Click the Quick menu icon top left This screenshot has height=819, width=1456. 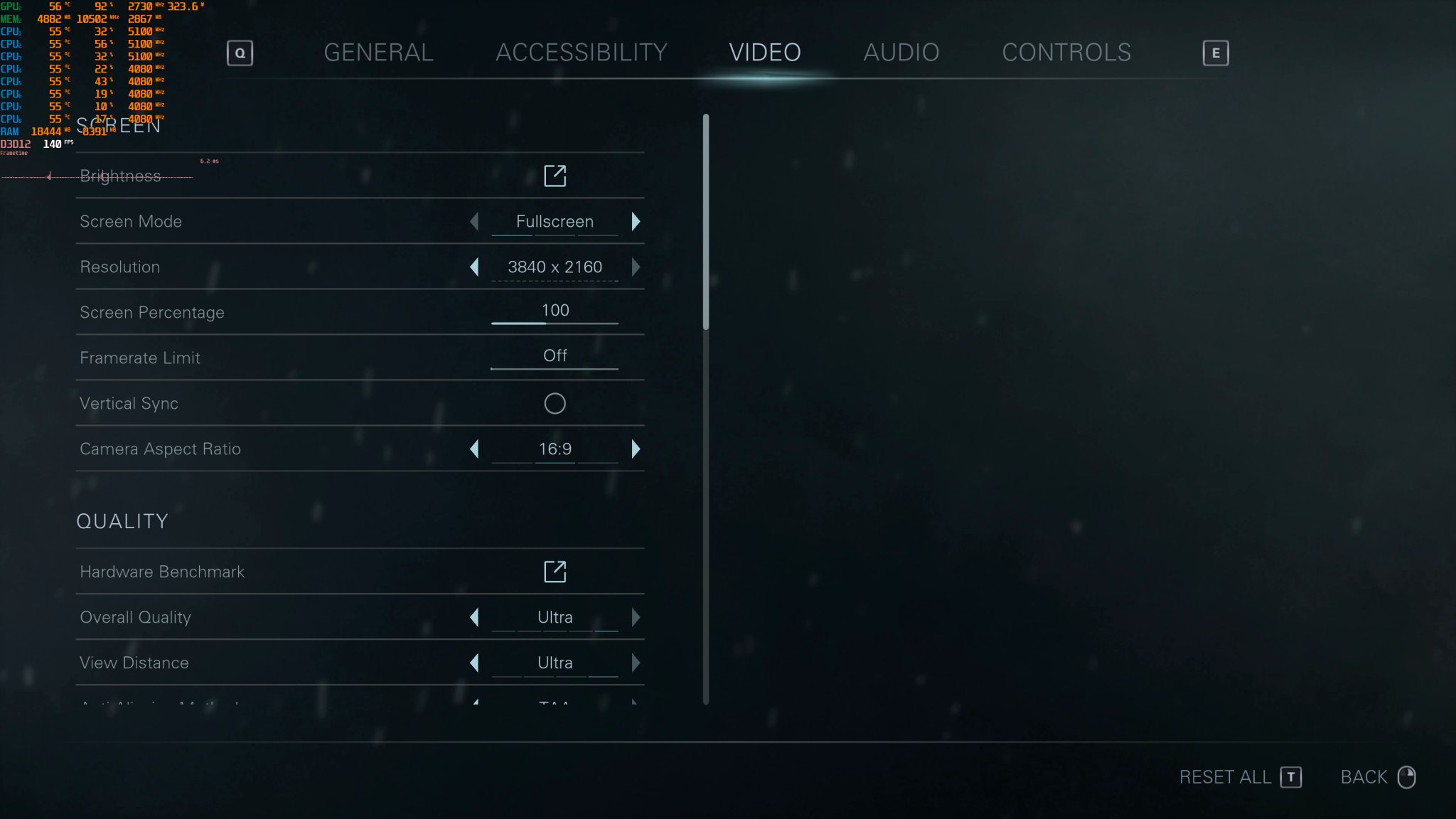pos(239,52)
